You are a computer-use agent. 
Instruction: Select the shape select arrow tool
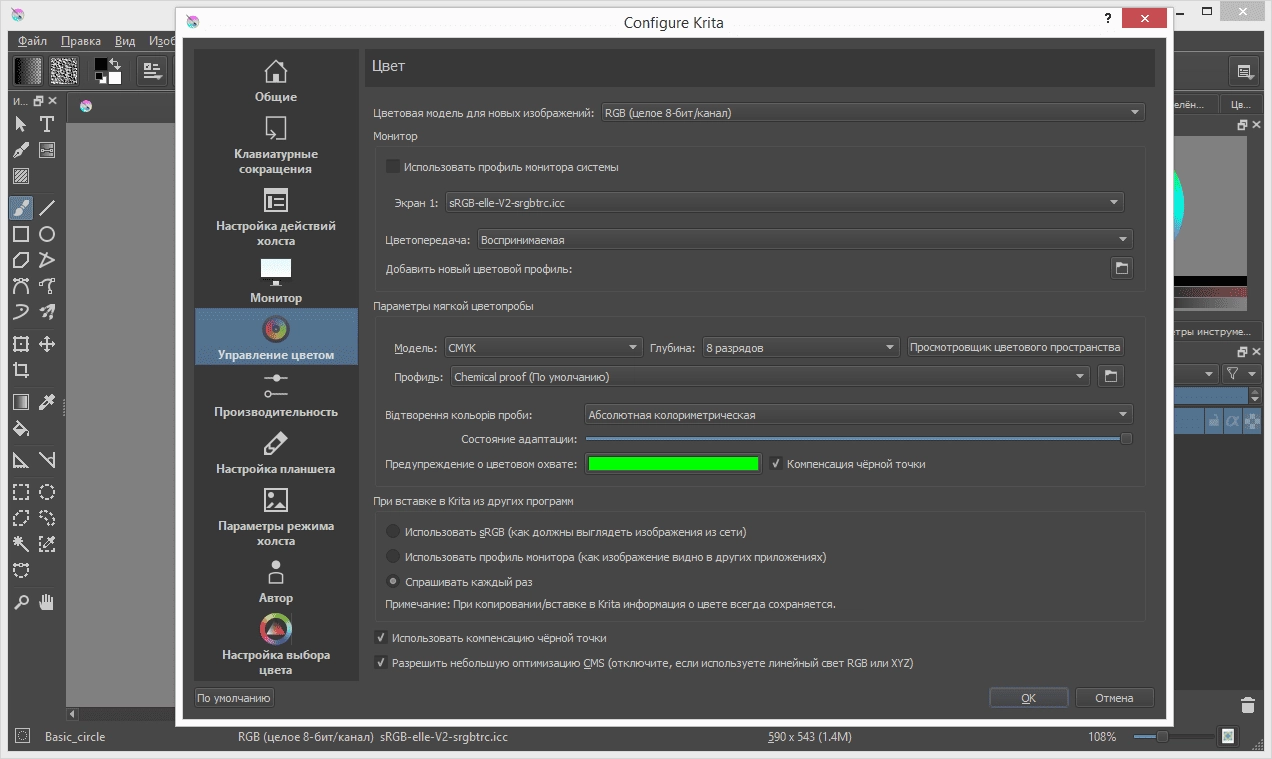pyautogui.click(x=20, y=124)
